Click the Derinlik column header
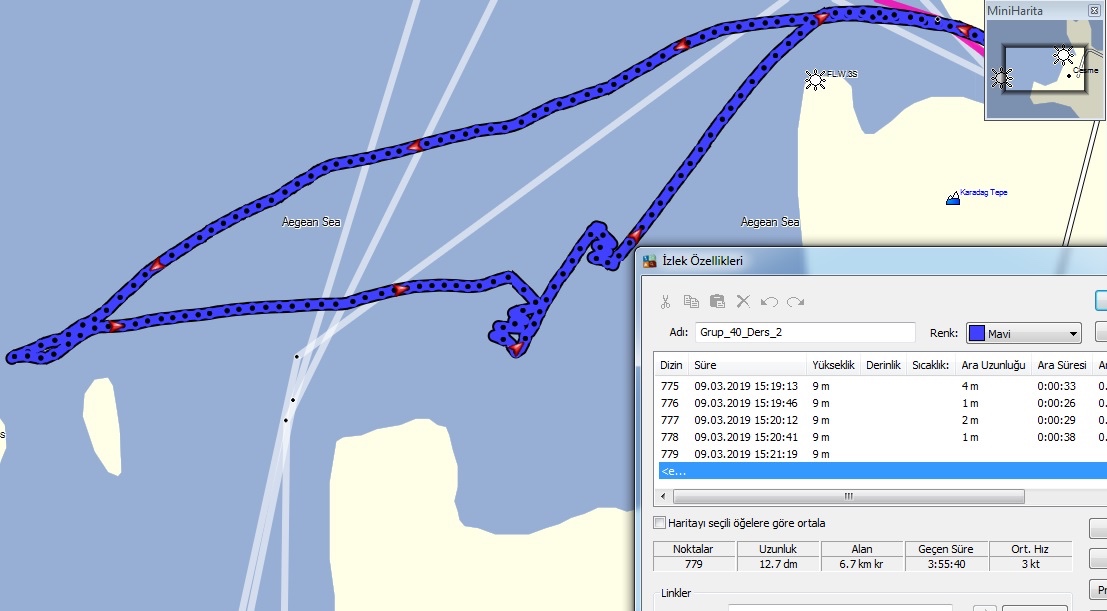The height and width of the screenshot is (611, 1107). (x=883, y=365)
